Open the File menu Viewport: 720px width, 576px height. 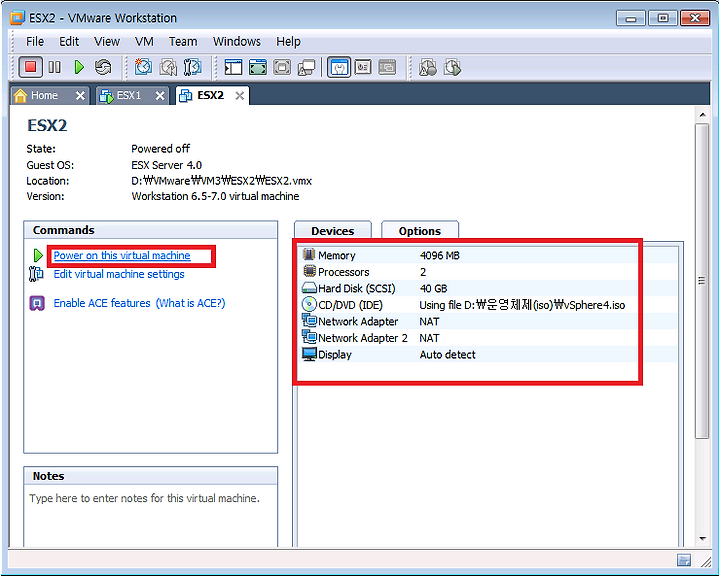pos(35,41)
